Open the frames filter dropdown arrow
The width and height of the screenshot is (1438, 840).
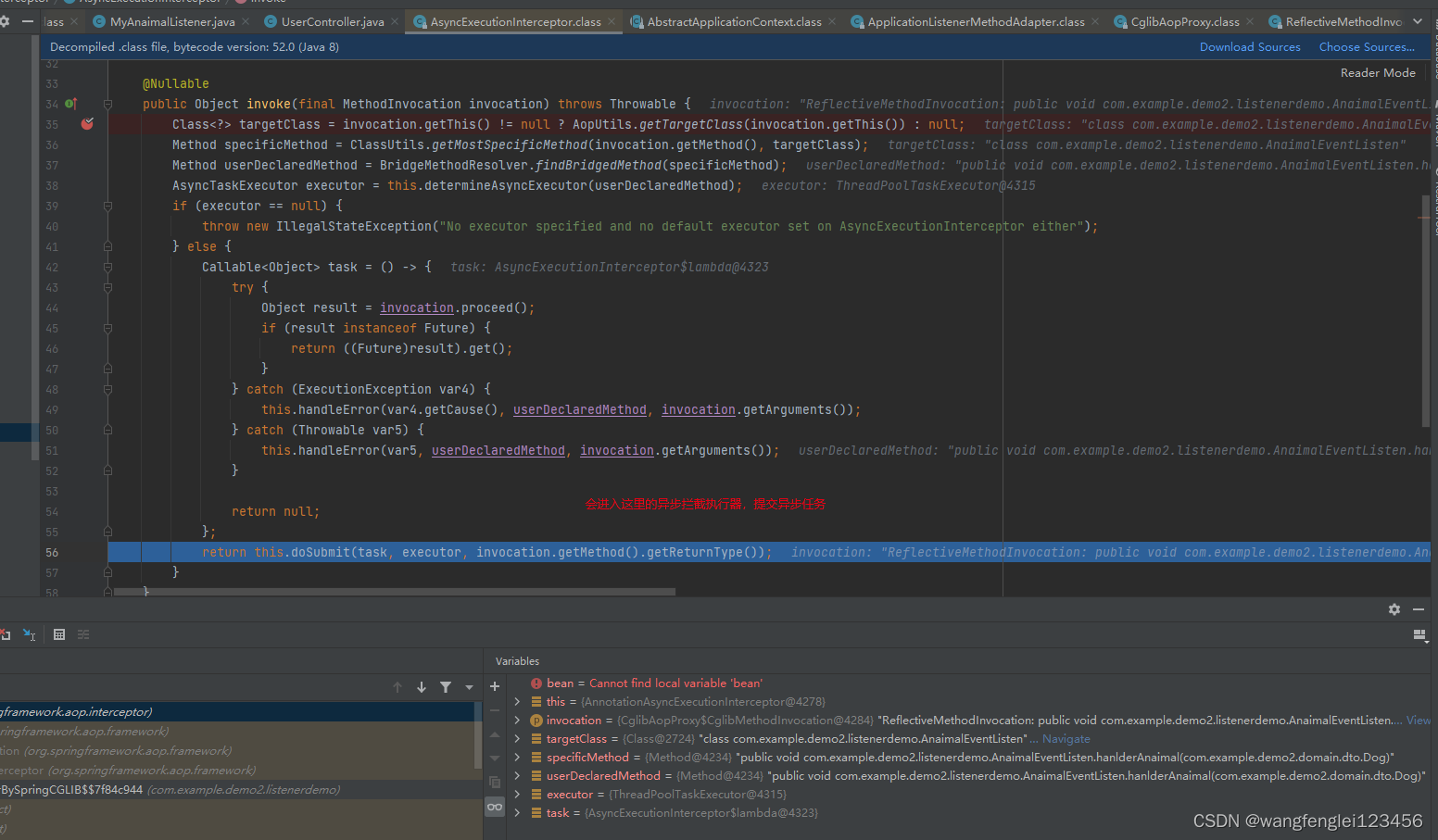click(x=469, y=687)
